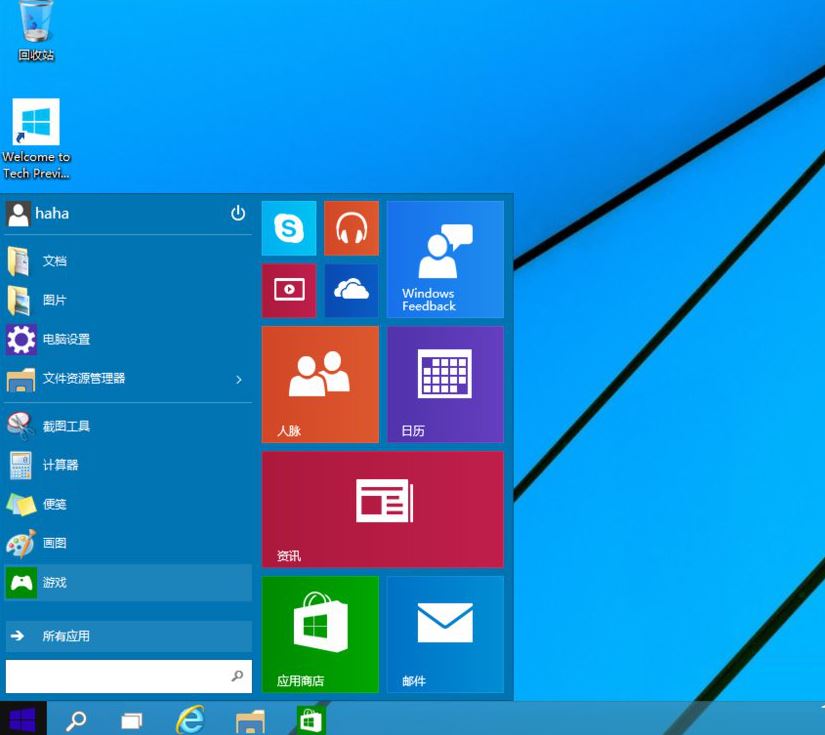Open the 邮件 Mail tile
Viewport: 825px width, 735px height.
(x=445, y=634)
